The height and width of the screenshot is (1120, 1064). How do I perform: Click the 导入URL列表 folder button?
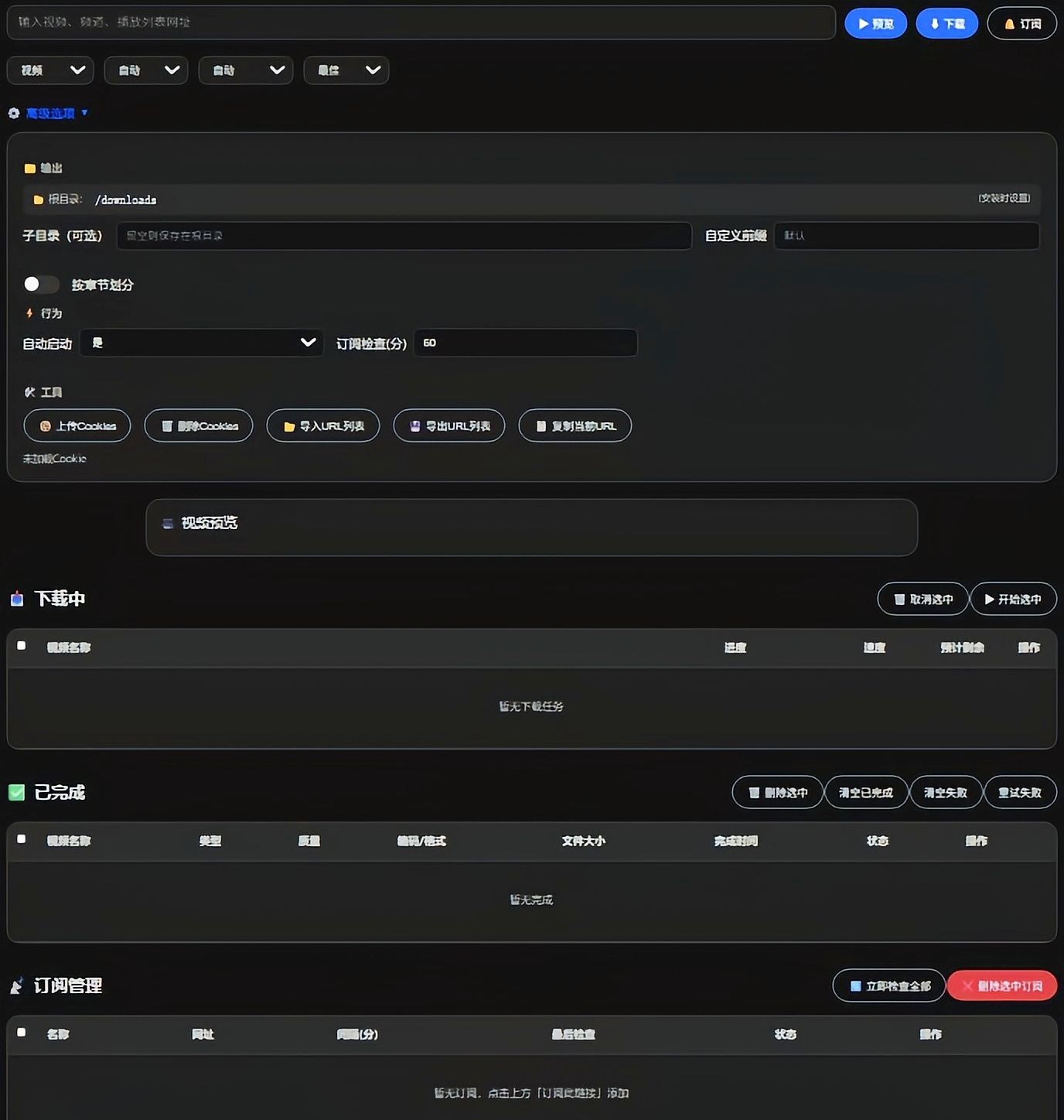[323, 425]
